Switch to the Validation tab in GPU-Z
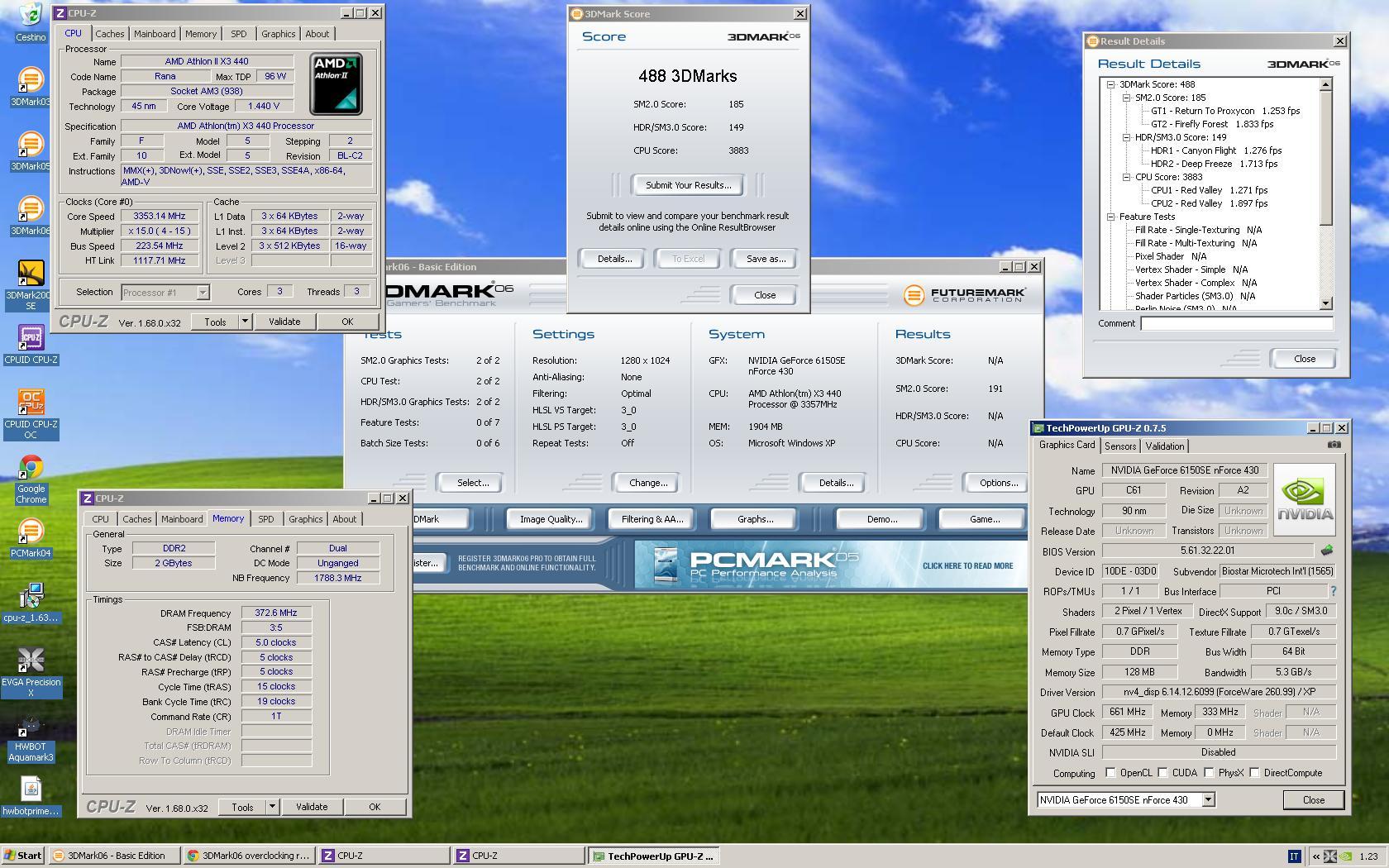Image resolution: width=1389 pixels, height=868 pixels. click(1165, 446)
